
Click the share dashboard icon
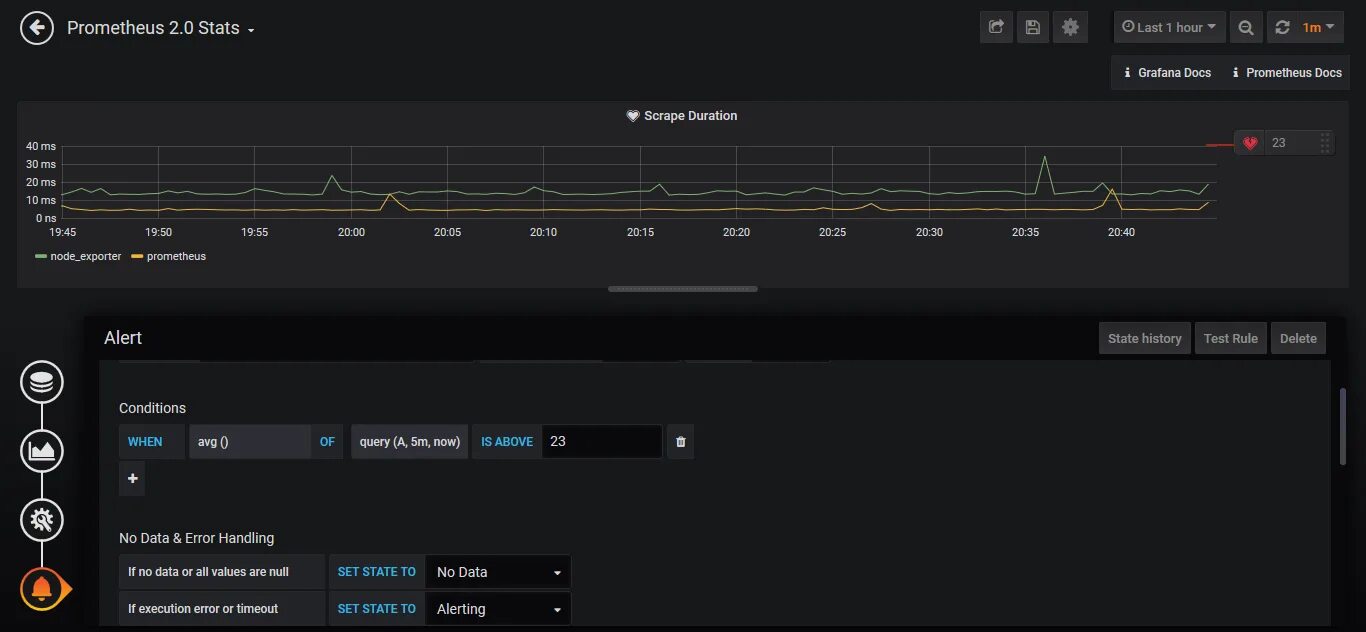(x=996, y=28)
